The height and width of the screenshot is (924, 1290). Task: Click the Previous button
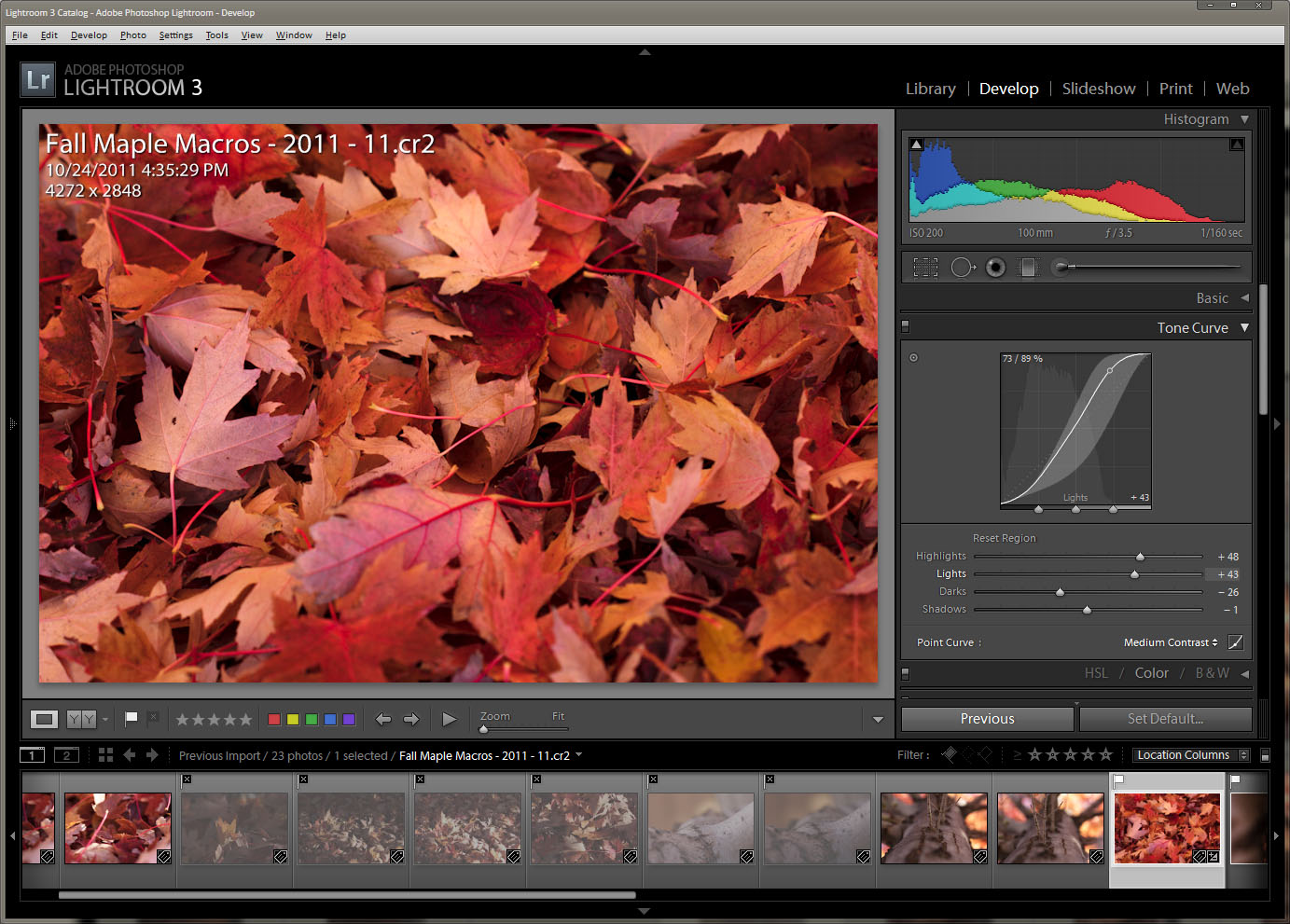[987, 719]
